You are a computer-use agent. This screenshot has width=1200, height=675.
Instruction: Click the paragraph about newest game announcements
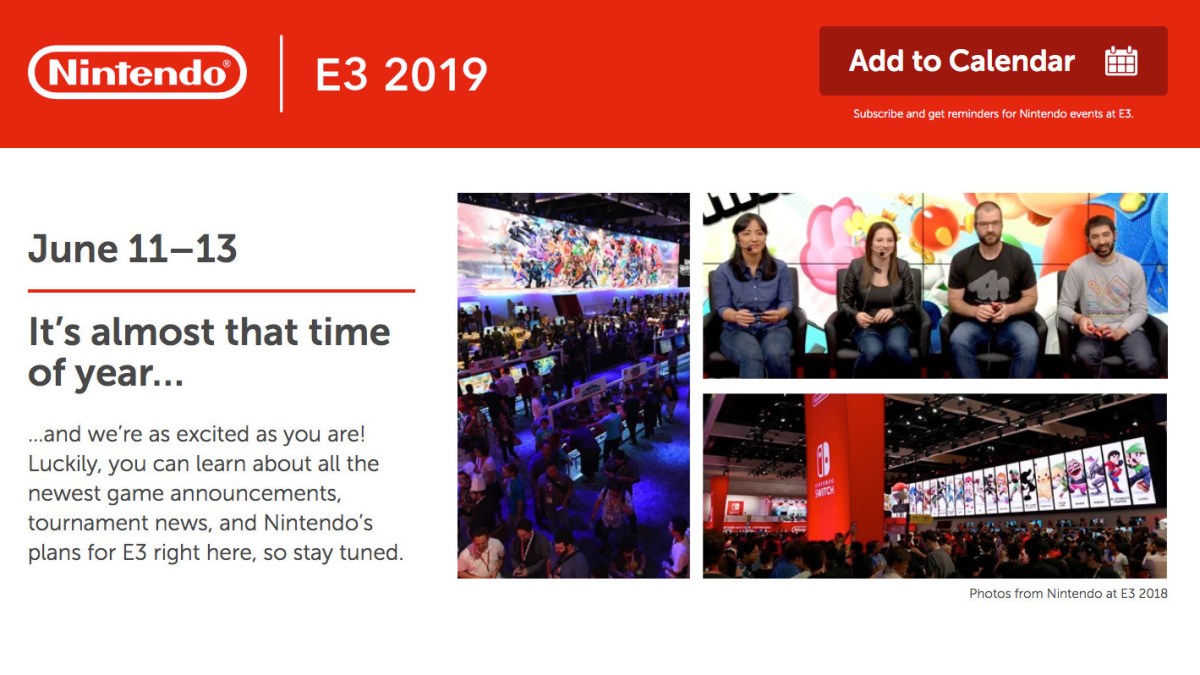(216, 494)
